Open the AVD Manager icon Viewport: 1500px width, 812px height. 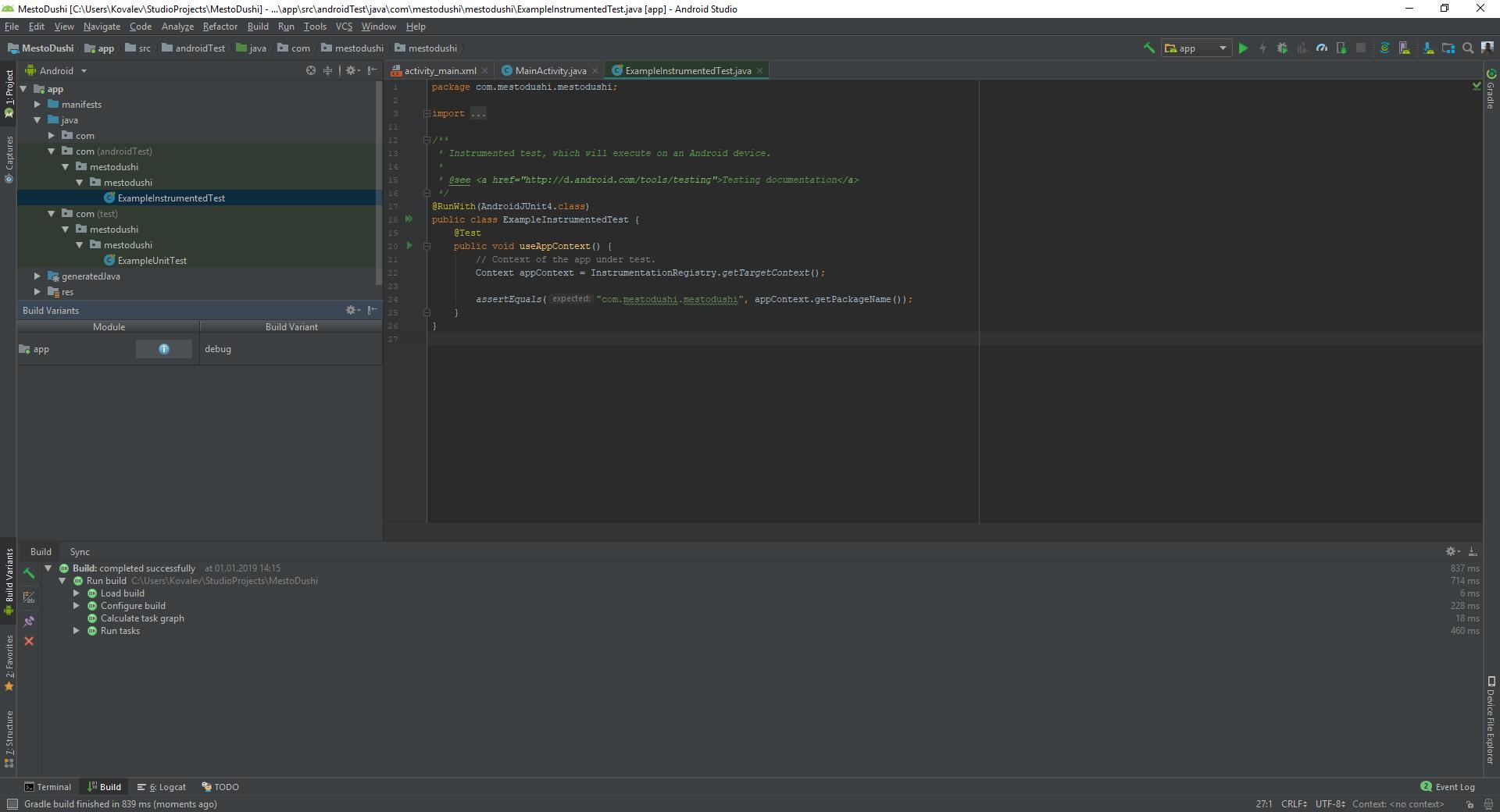[1405, 48]
